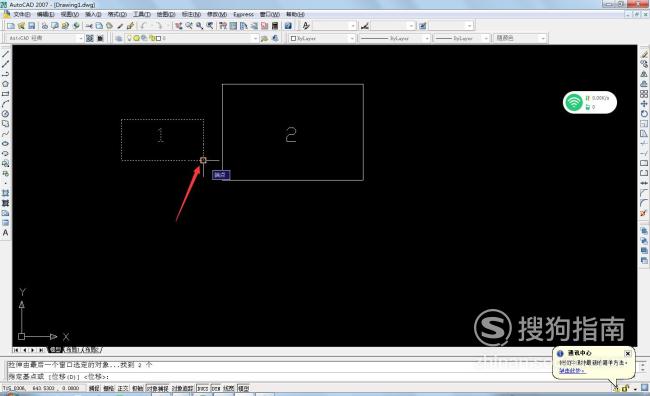Select the Ellipse tool
Viewport: 650px width, 396px height.
(5, 144)
